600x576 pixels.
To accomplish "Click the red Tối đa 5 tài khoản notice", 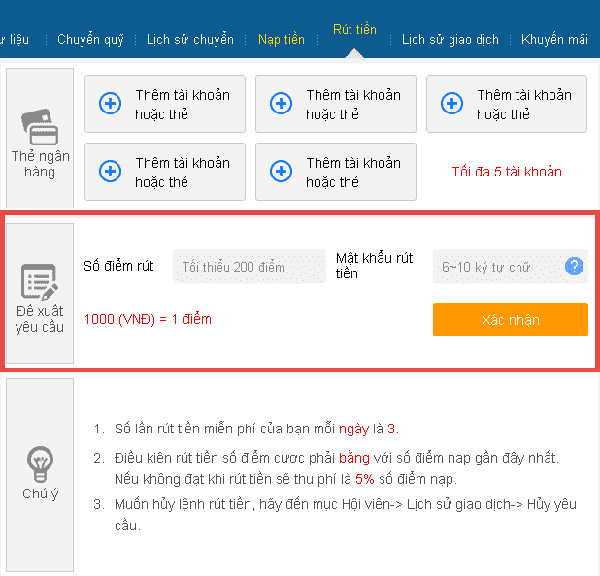I will click(x=506, y=172).
